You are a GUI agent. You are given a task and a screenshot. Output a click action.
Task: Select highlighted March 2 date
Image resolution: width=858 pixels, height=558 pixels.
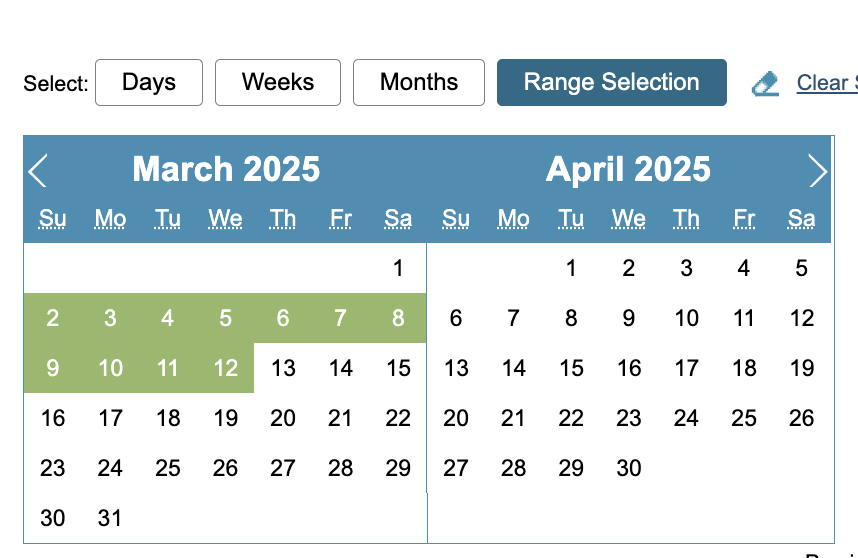[x=52, y=318]
